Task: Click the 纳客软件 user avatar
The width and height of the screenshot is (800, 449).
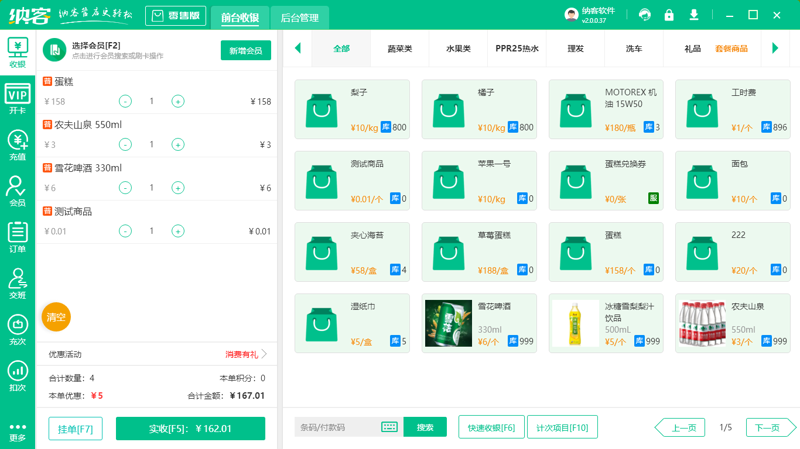Action: (x=571, y=15)
